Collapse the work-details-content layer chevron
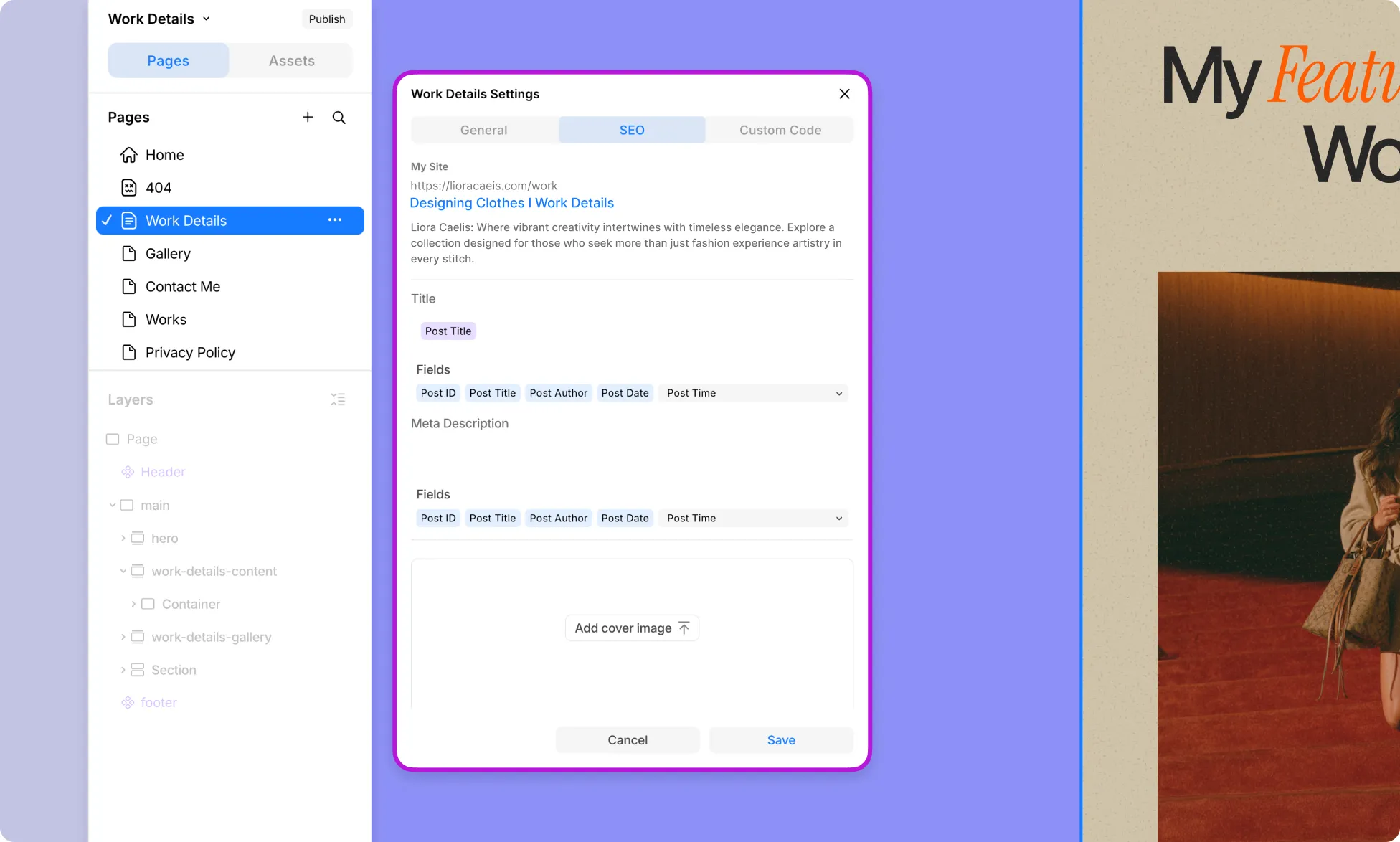Image resolution: width=1400 pixels, height=842 pixels. [123, 571]
